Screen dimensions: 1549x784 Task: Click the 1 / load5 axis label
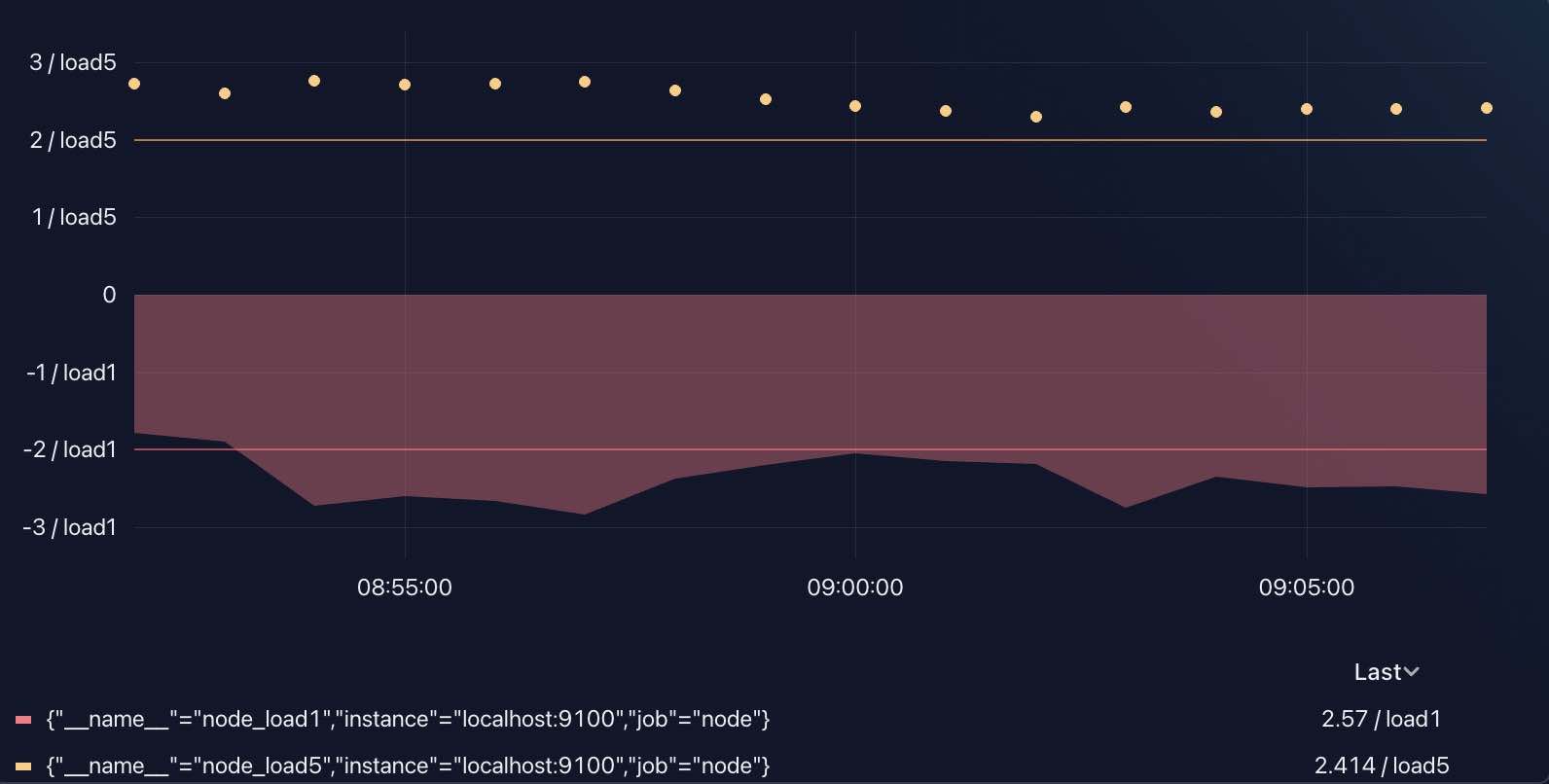(74, 217)
